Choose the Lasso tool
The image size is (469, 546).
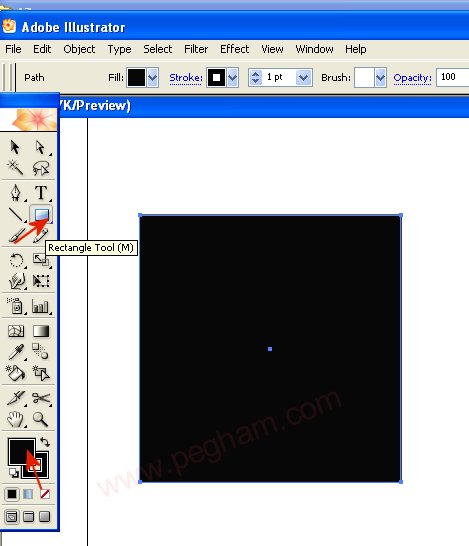click(41, 168)
